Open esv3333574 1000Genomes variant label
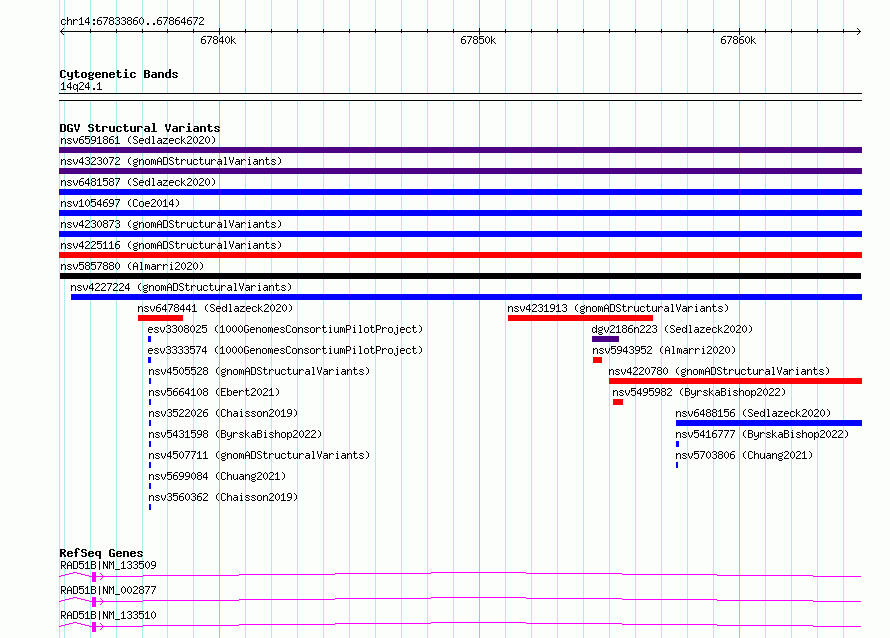Viewport: 890px width, 638px height. click(285, 350)
